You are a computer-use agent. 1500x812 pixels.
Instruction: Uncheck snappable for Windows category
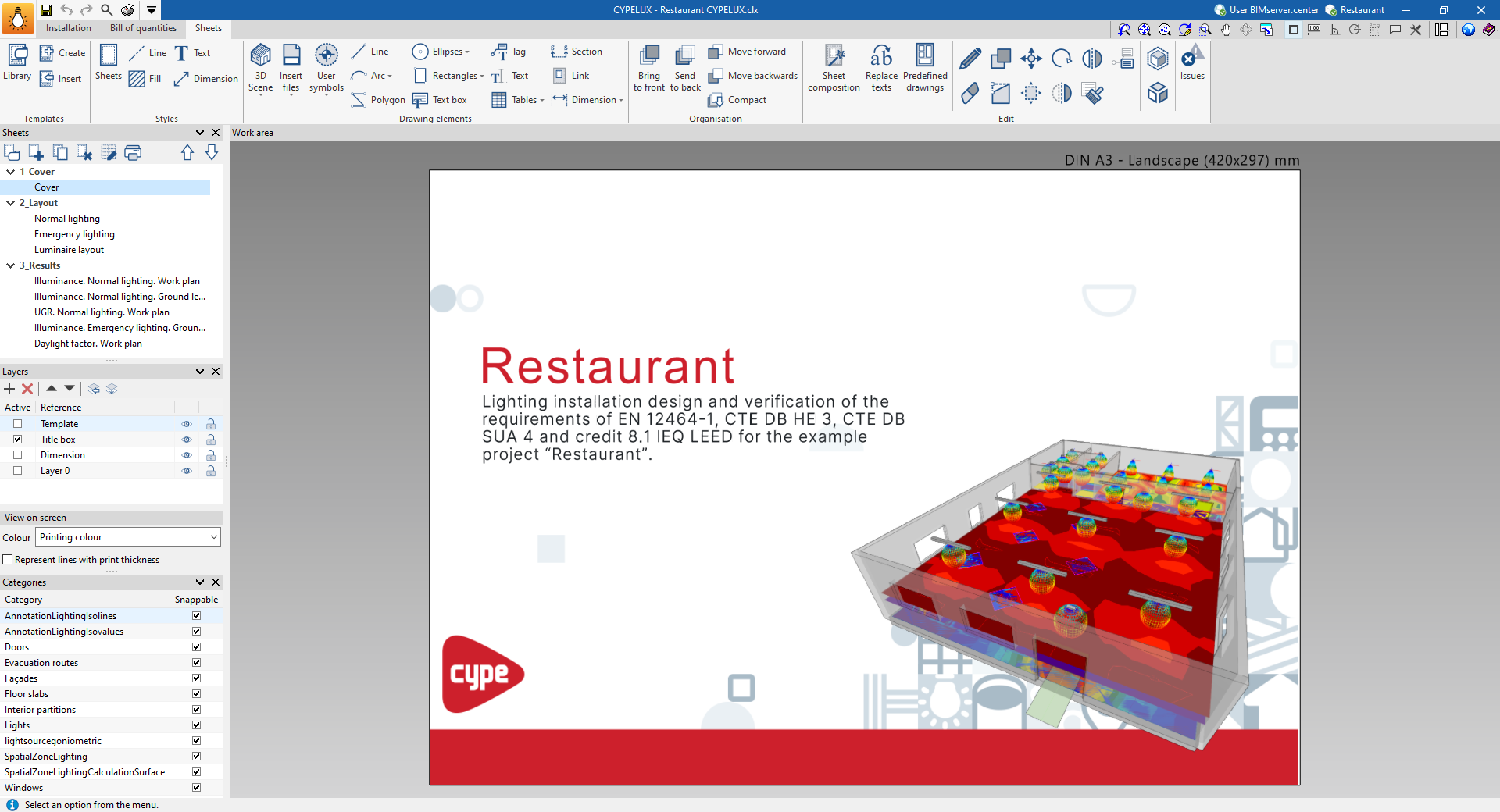(196, 788)
